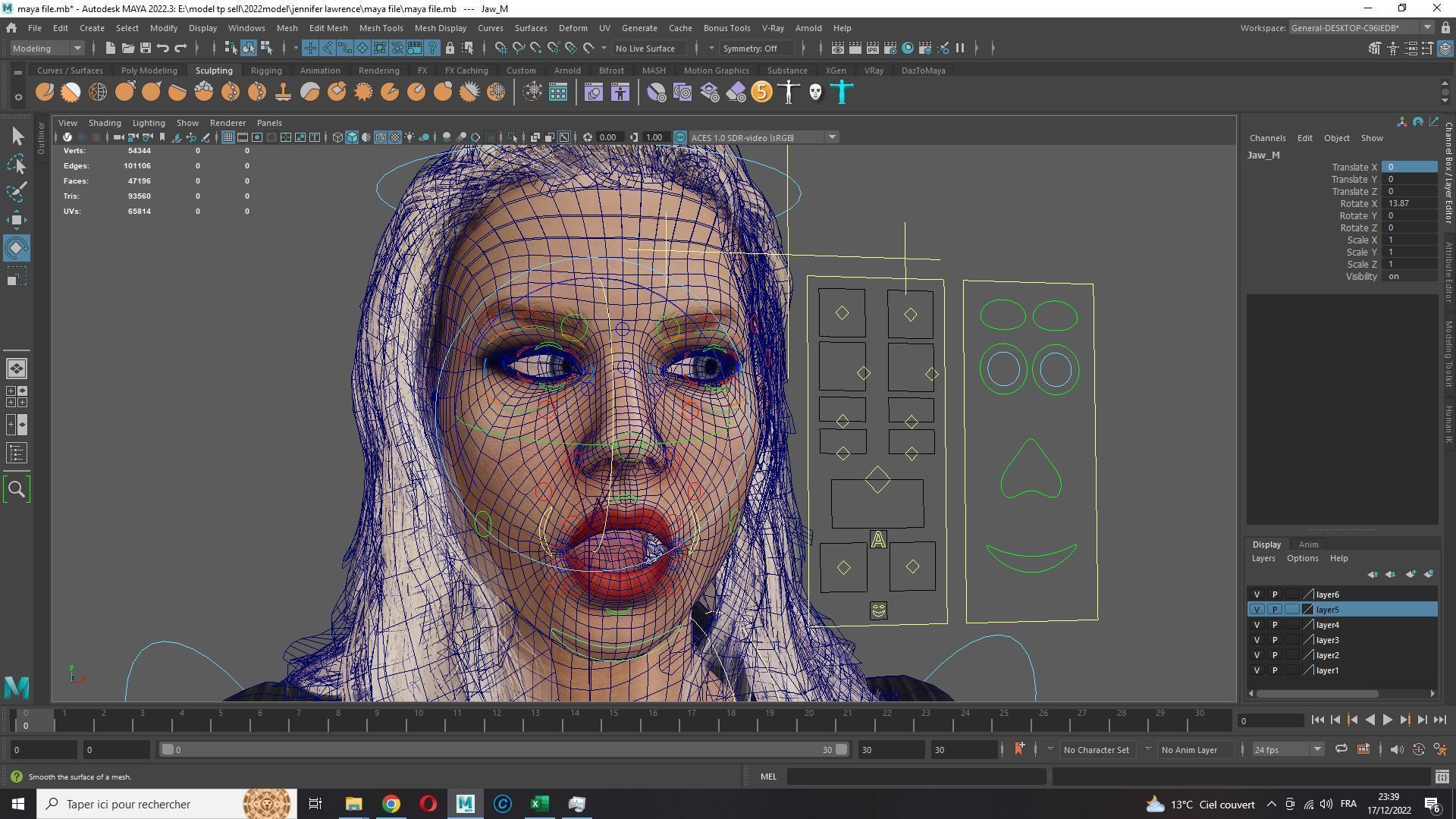
Task: Click the Play forwards button
Action: coord(1387,720)
